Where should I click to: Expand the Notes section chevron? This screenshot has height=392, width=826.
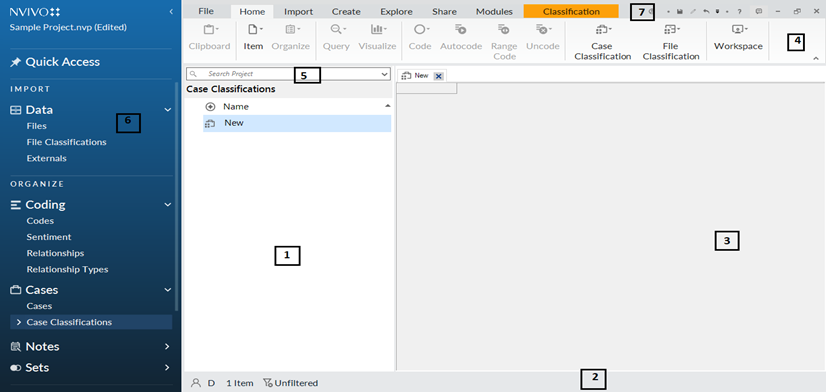(x=168, y=346)
